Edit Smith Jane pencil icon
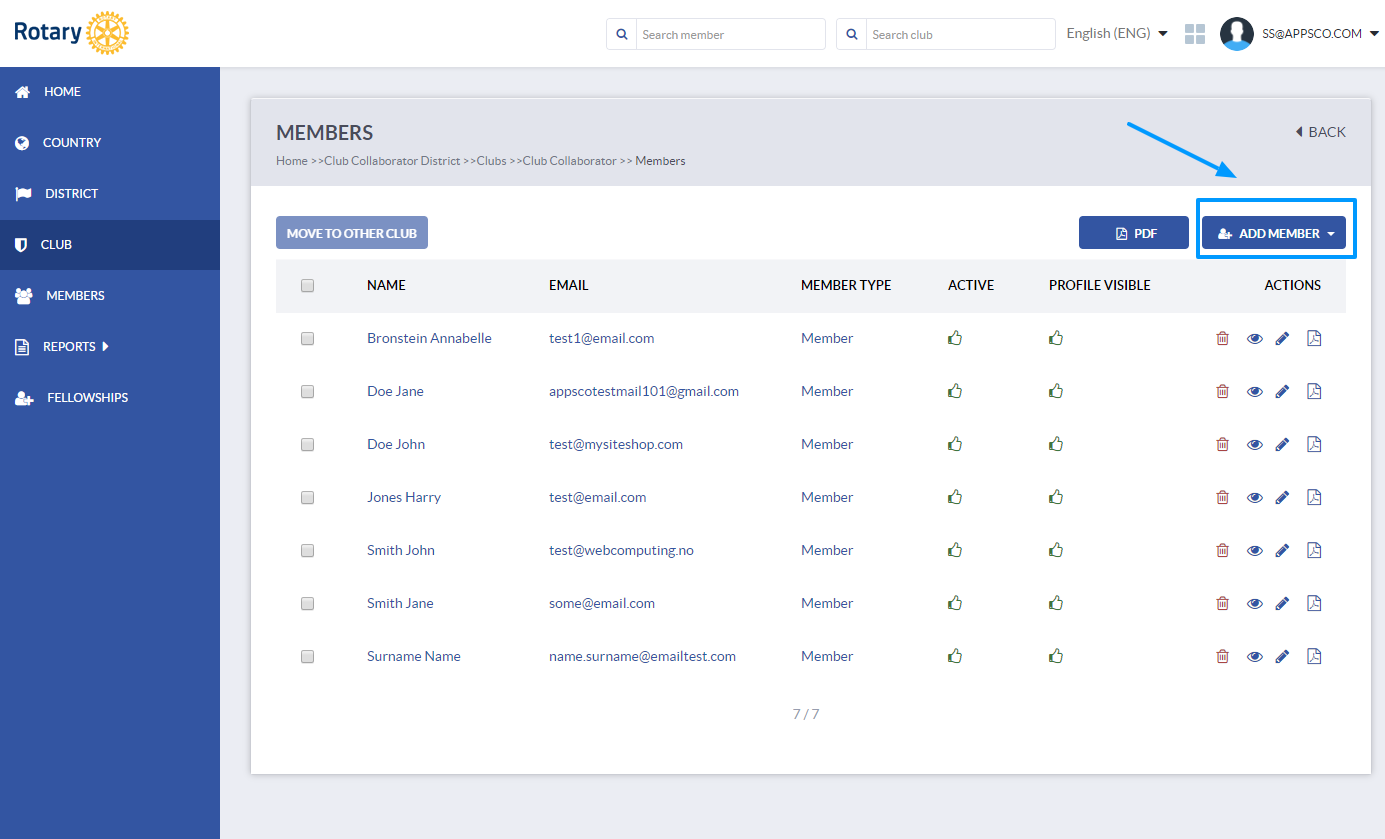The height and width of the screenshot is (839, 1385). [1283, 603]
